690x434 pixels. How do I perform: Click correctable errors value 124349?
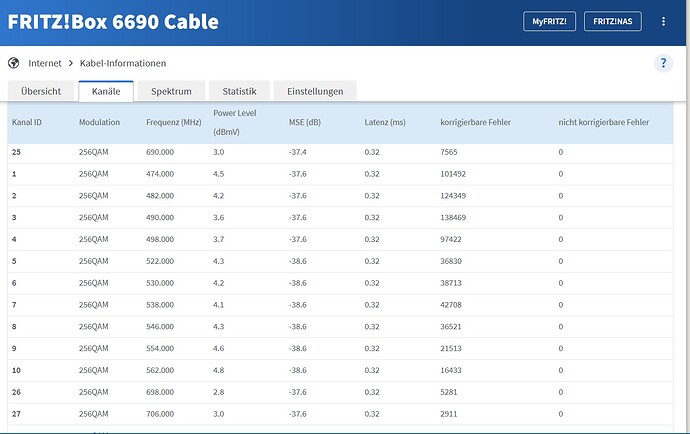(x=453, y=196)
